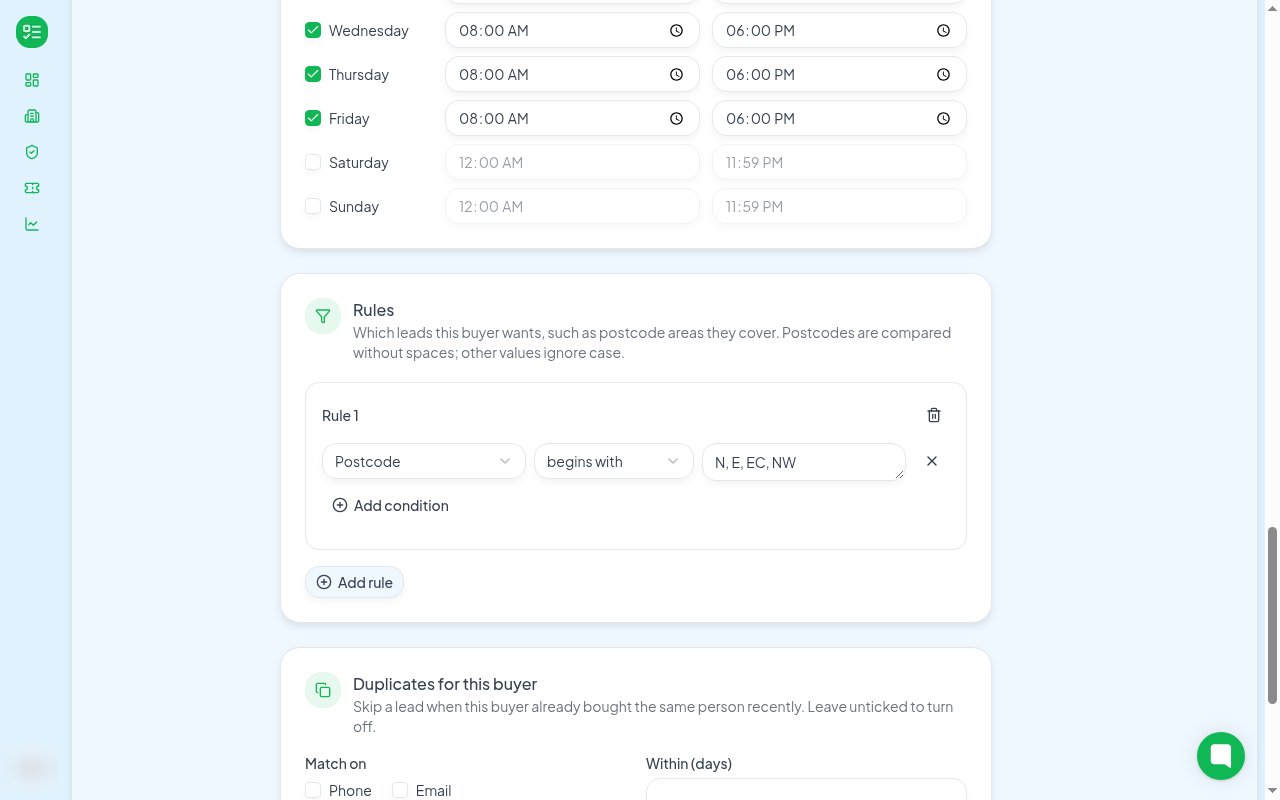Viewport: 1280px width, 800px height.
Task: Open the analytics chart icon in sidebar
Action: point(32,224)
